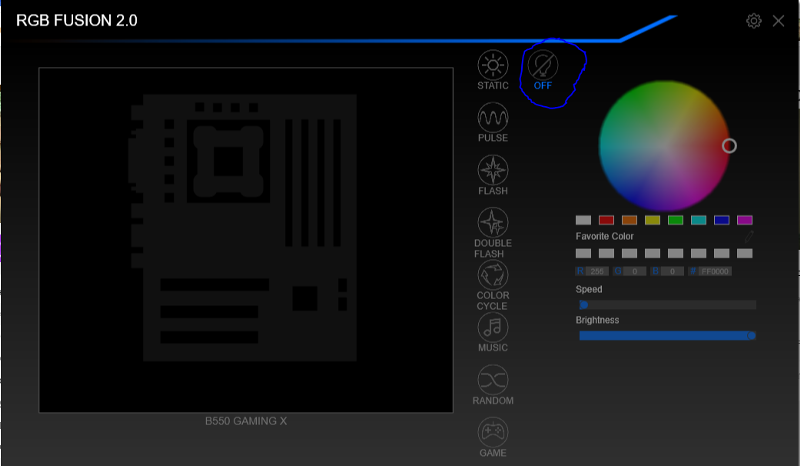Click the hex color code field
This screenshot has width=800, height=466.
[715, 271]
